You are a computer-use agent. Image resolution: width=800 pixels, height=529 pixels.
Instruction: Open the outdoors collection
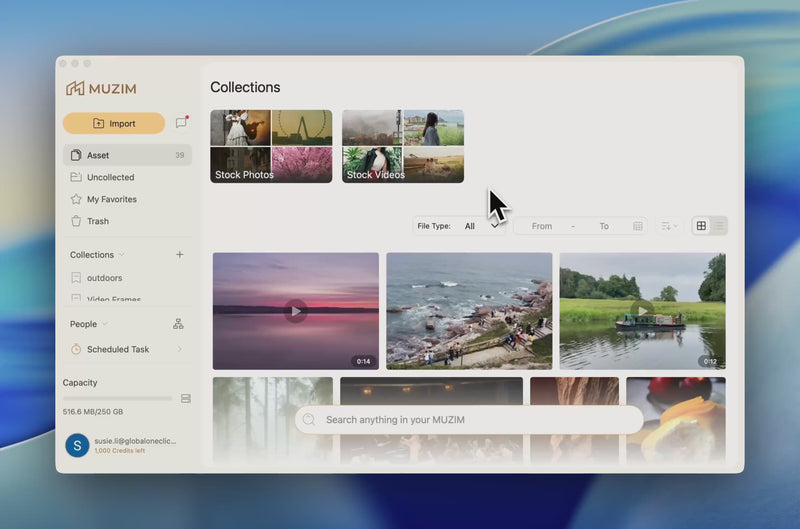[127, 278]
